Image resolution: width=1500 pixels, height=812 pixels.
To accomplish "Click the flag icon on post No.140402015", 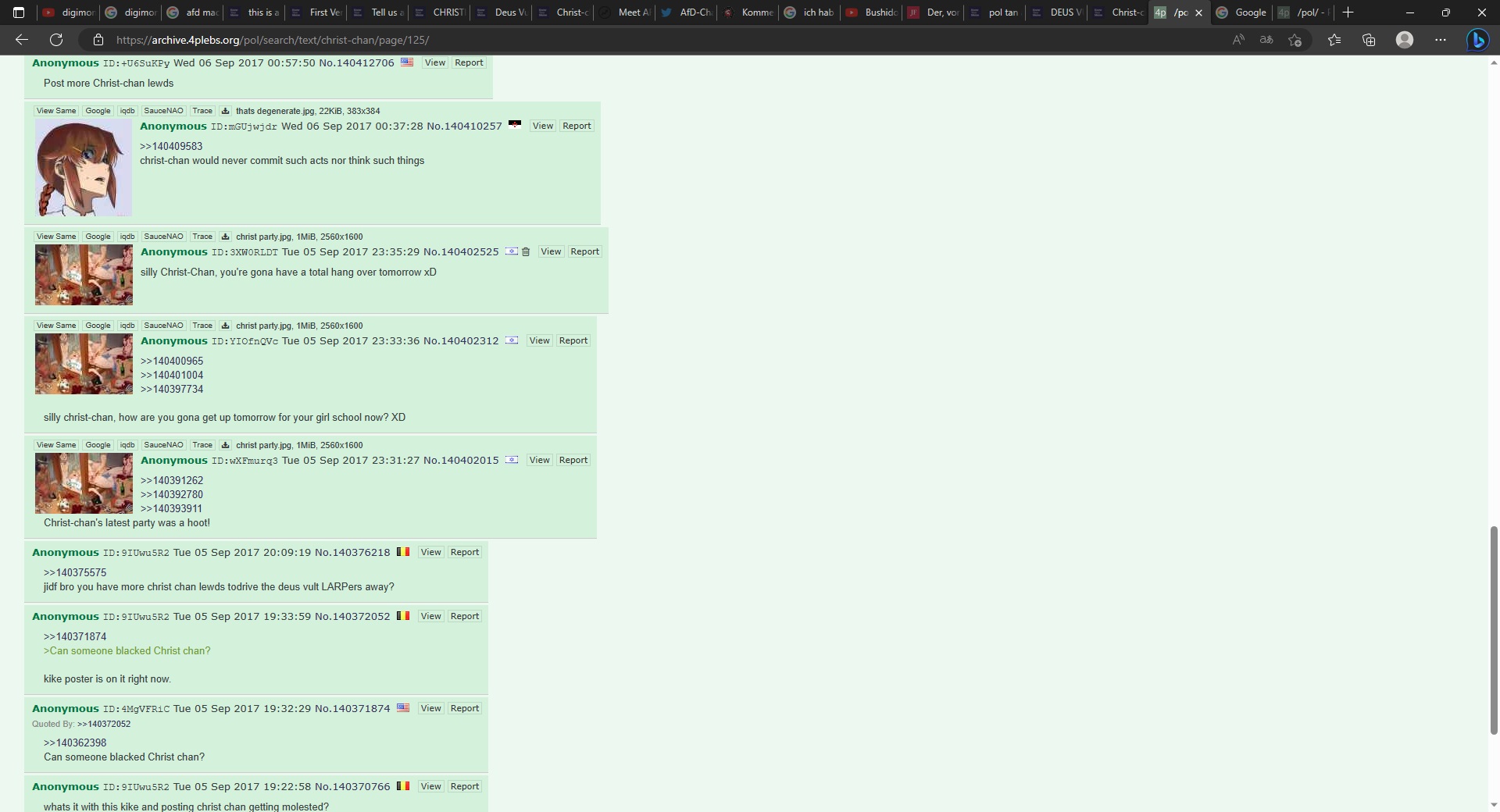I will (x=512, y=459).
